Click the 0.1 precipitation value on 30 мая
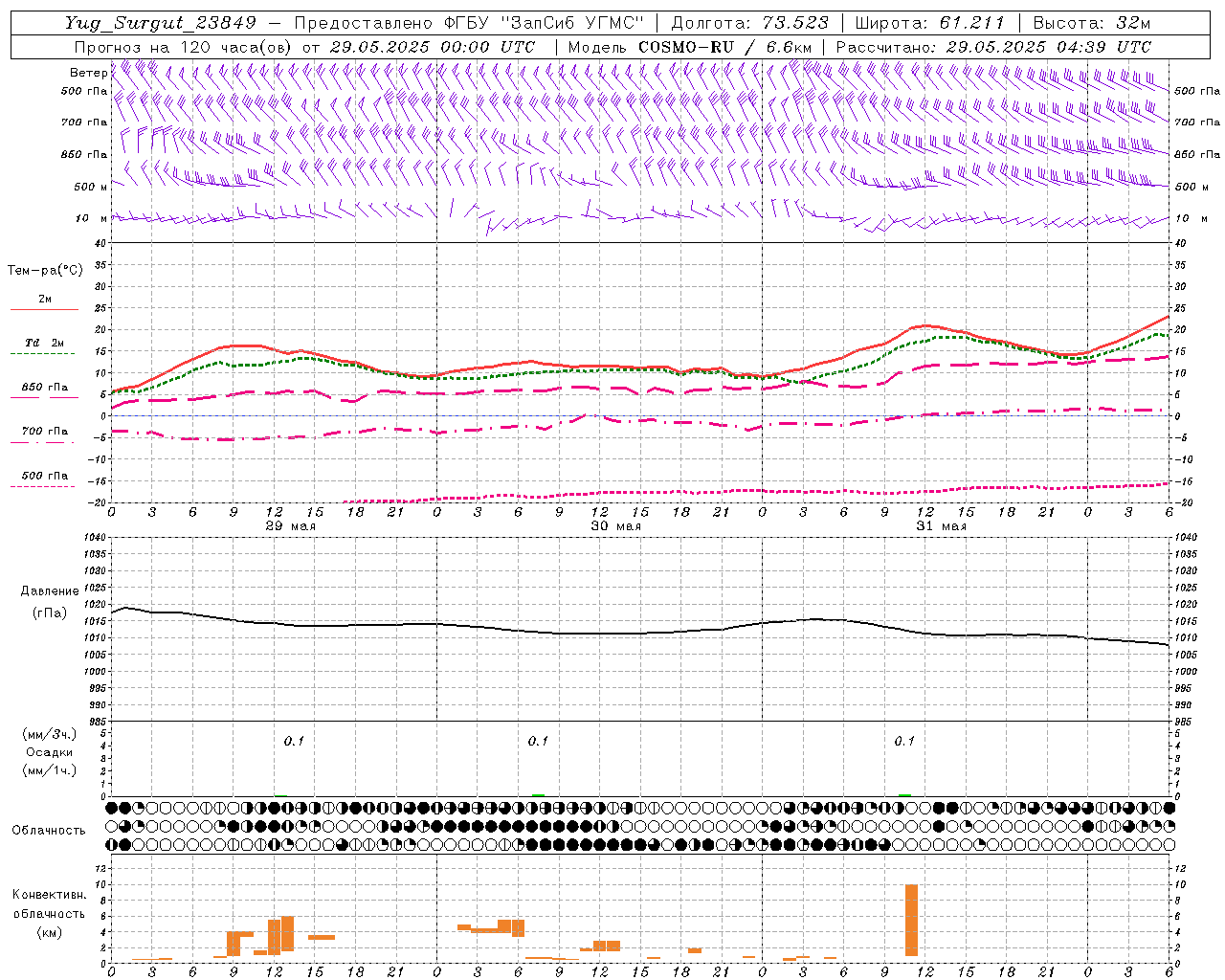 538,742
